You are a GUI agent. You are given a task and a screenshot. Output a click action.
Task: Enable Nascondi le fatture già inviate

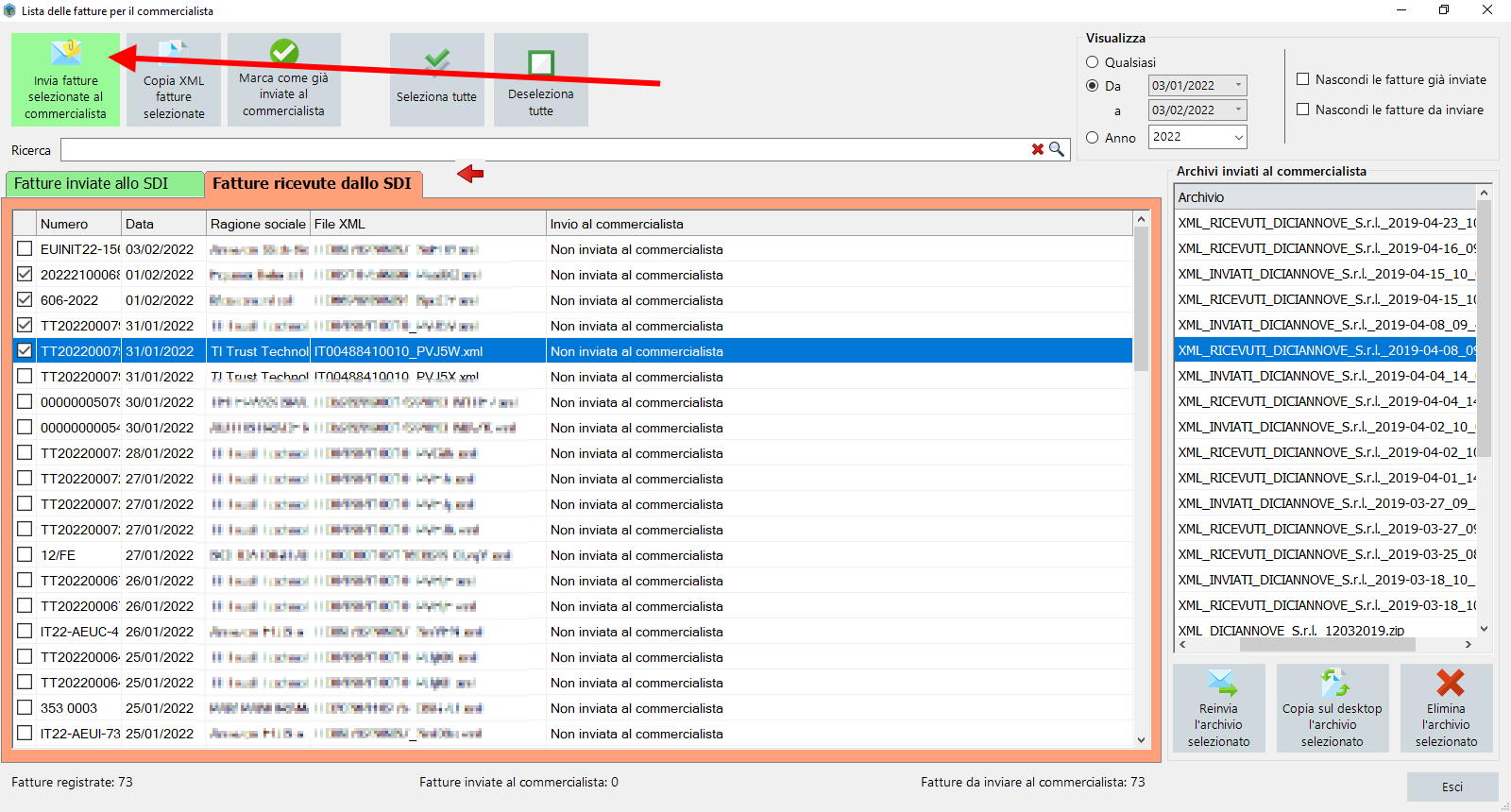click(1303, 79)
